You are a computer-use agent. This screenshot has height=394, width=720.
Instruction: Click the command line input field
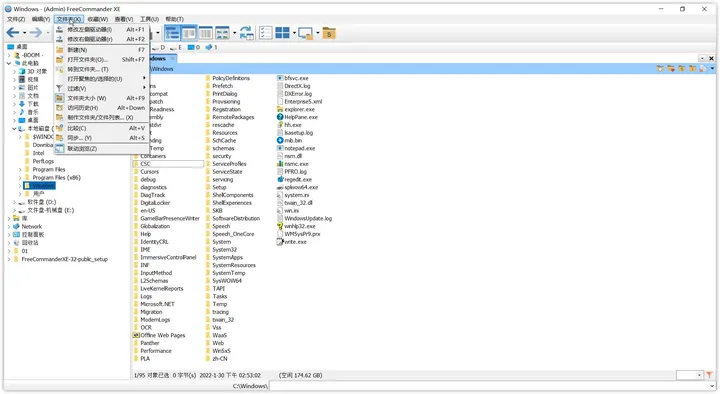[492, 386]
